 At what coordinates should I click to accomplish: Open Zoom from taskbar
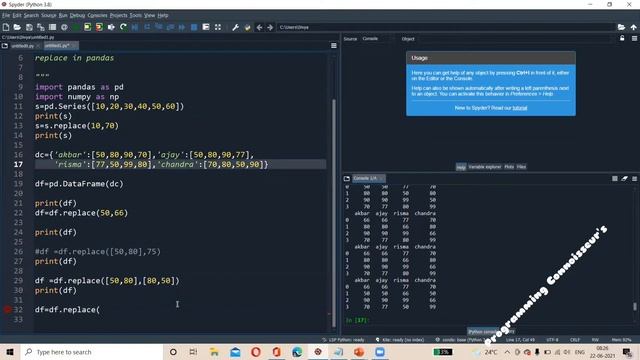(x=380, y=352)
